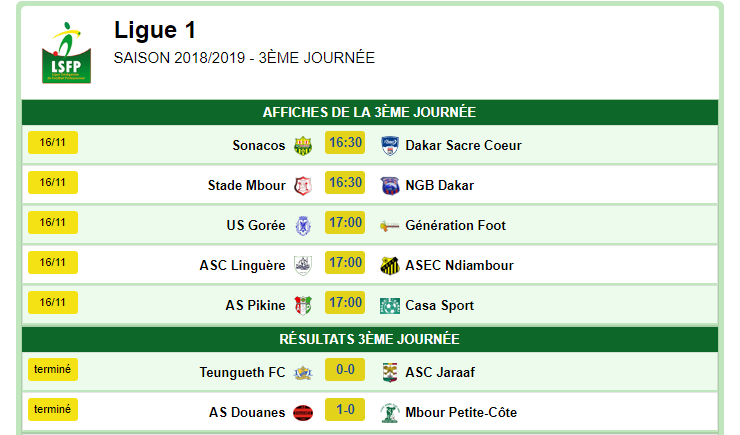Click the Casa Sport green crest
Image resolution: width=740 pixels, height=435 pixels.
[x=390, y=306]
